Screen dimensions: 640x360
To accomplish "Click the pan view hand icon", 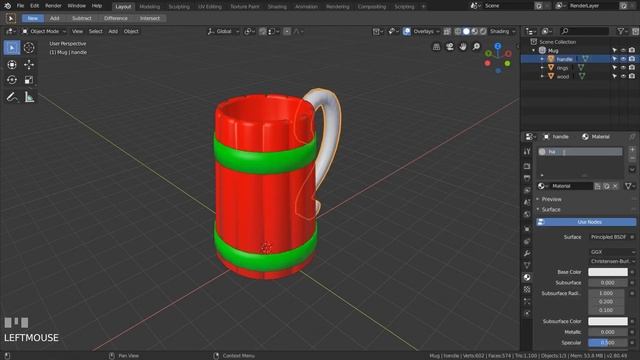I will [463, 47].
